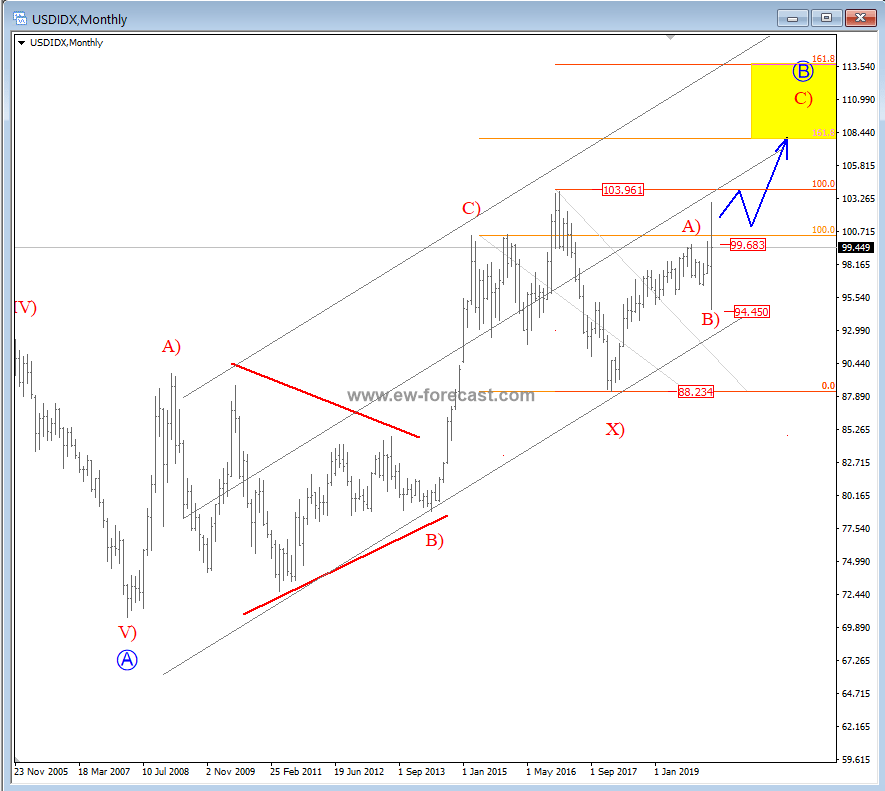This screenshot has width=885, height=791.
Task: Open the www.ew-forecast.com watermark link
Action: (x=441, y=395)
